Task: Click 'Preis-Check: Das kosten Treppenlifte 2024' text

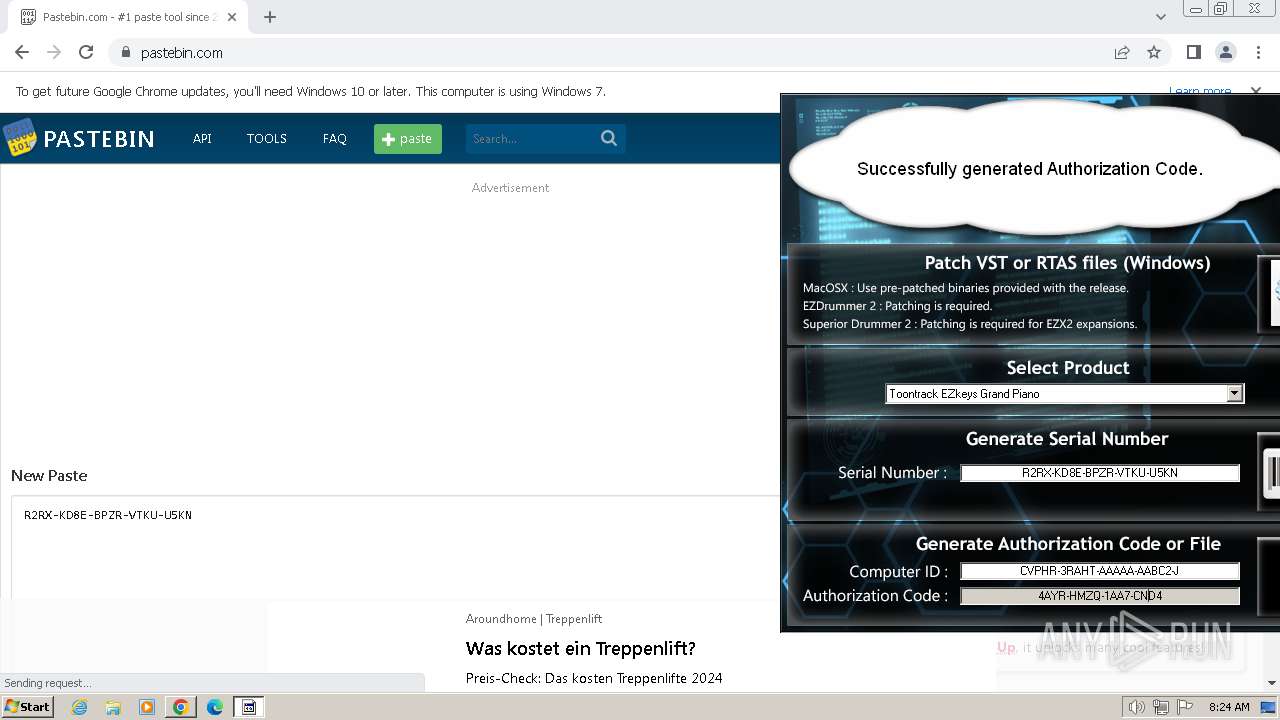Action: (594, 678)
